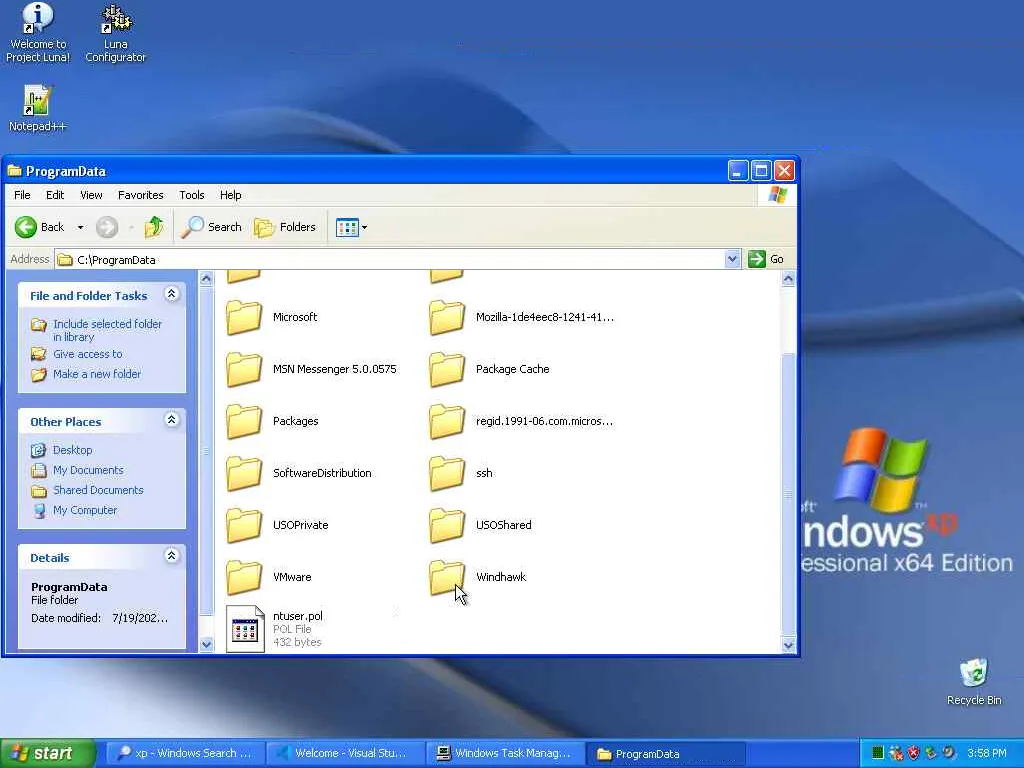Expand the Address bar dropdown arrow

(x=732, y=259)
